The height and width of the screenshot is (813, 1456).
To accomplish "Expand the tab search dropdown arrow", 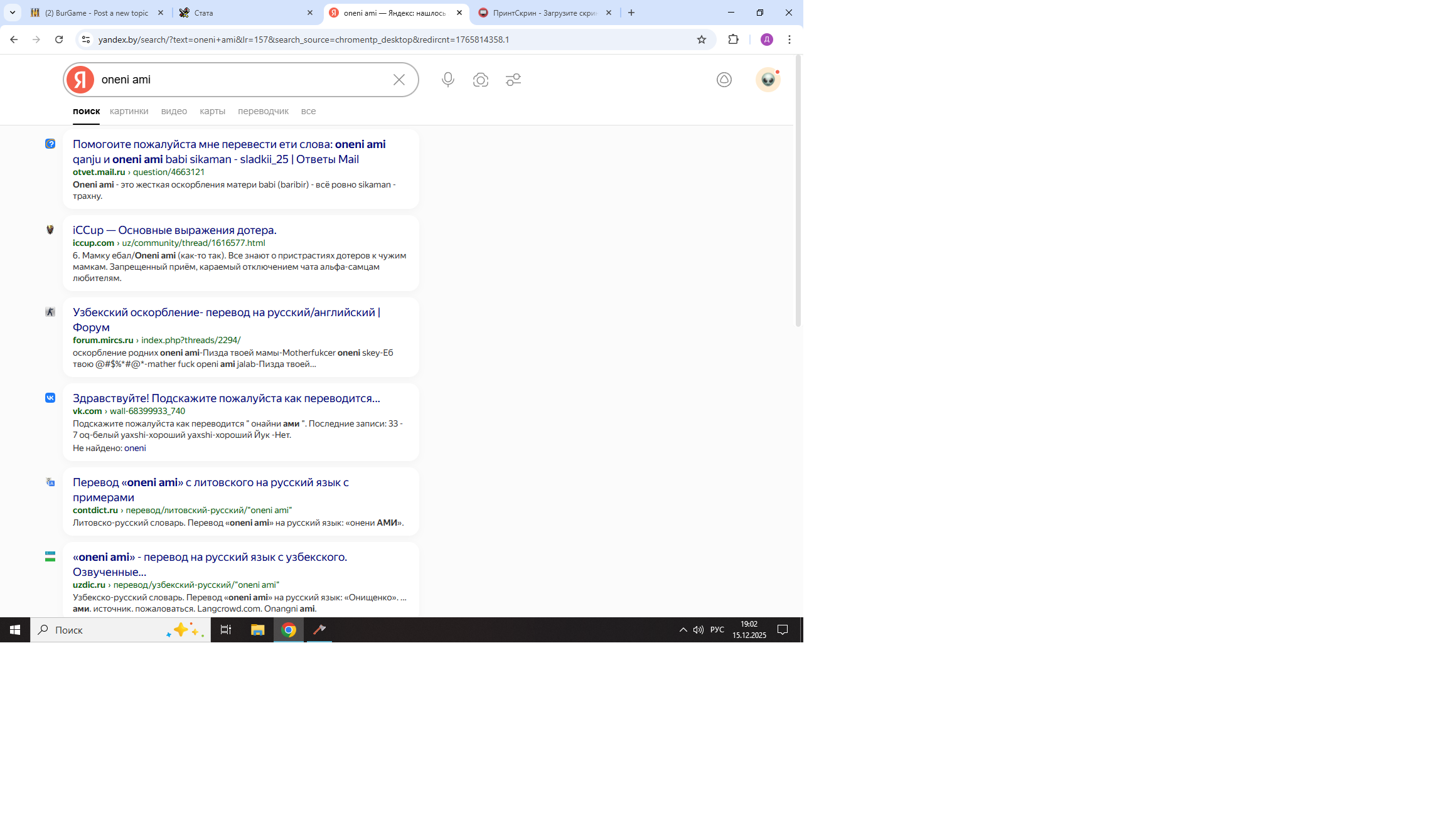I will [13, 13].
